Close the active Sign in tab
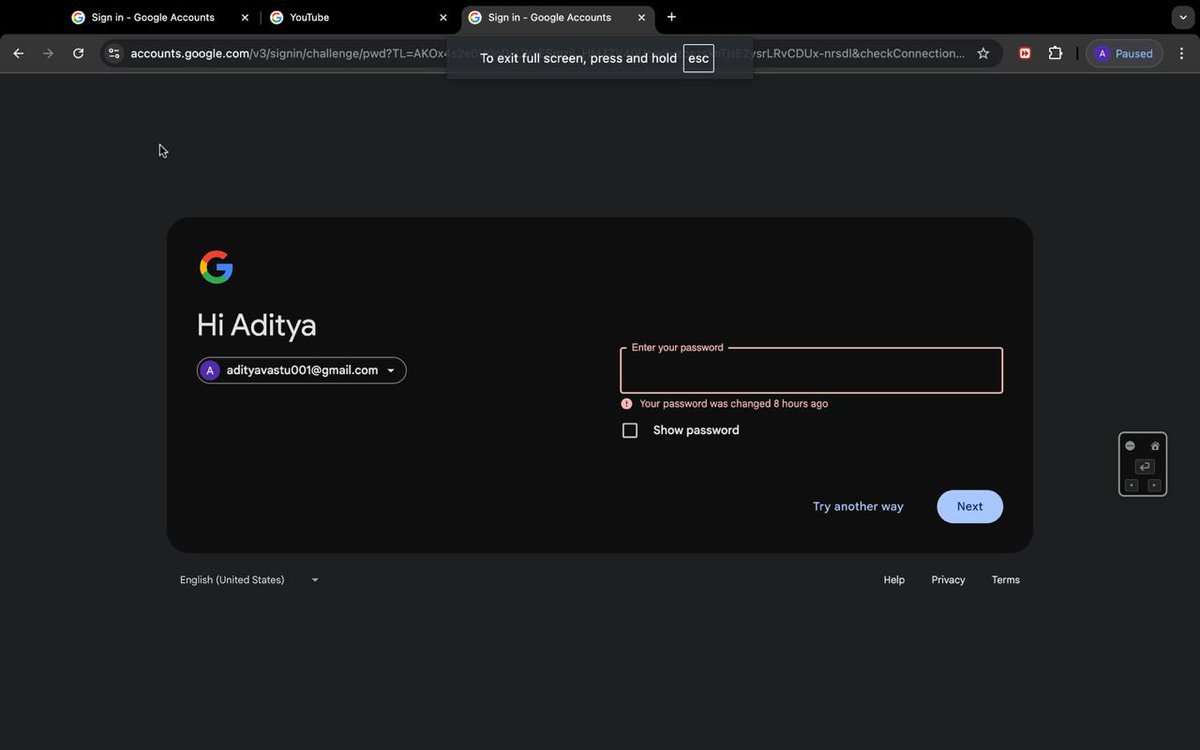This screenshot has height=750, width=1200. tap(642, 17)
